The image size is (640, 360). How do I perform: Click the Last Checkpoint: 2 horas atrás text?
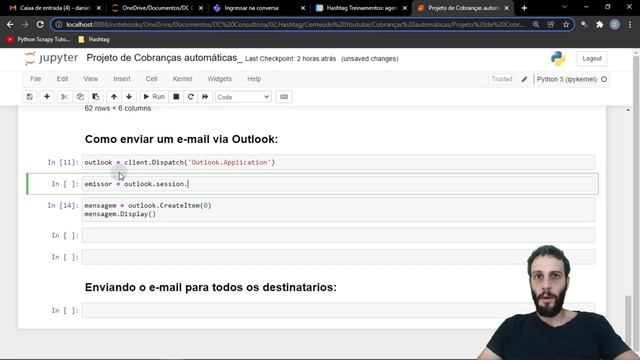(291, 59)
